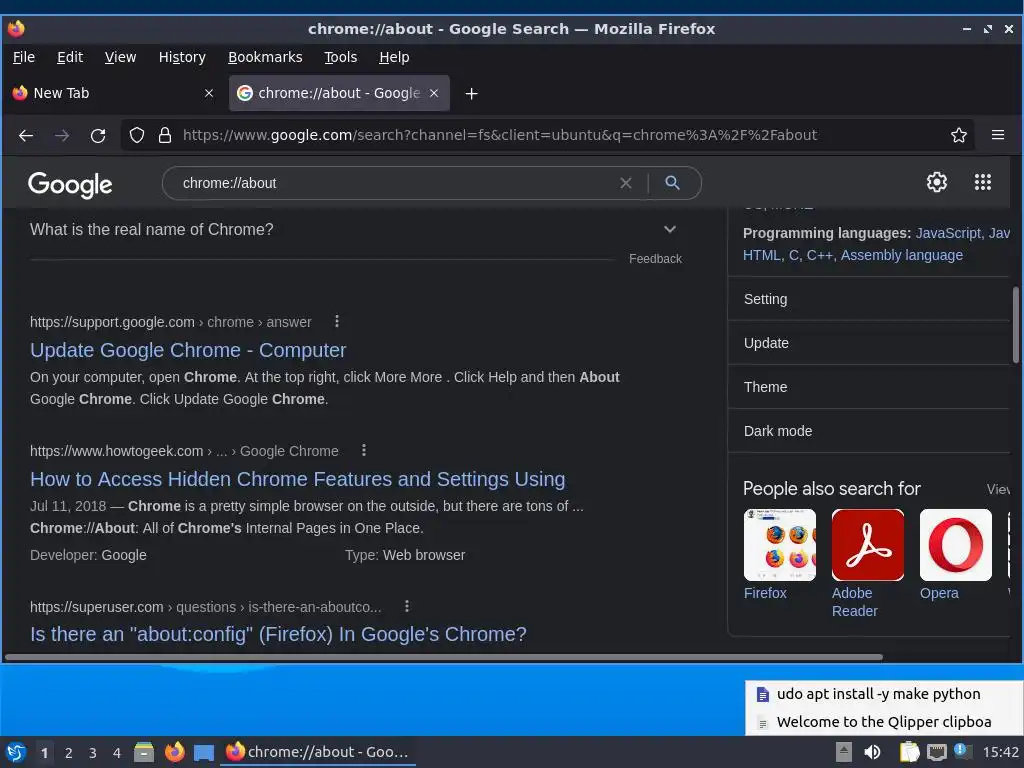Switch to virtual desktop 4

tap(117, 753)
